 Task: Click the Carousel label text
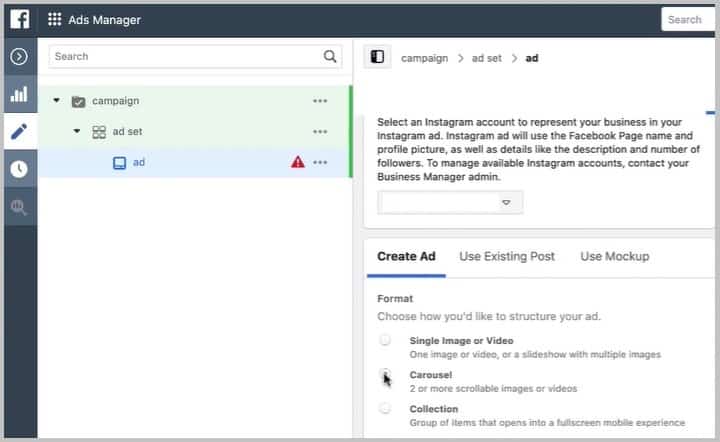tap(431, 375)
